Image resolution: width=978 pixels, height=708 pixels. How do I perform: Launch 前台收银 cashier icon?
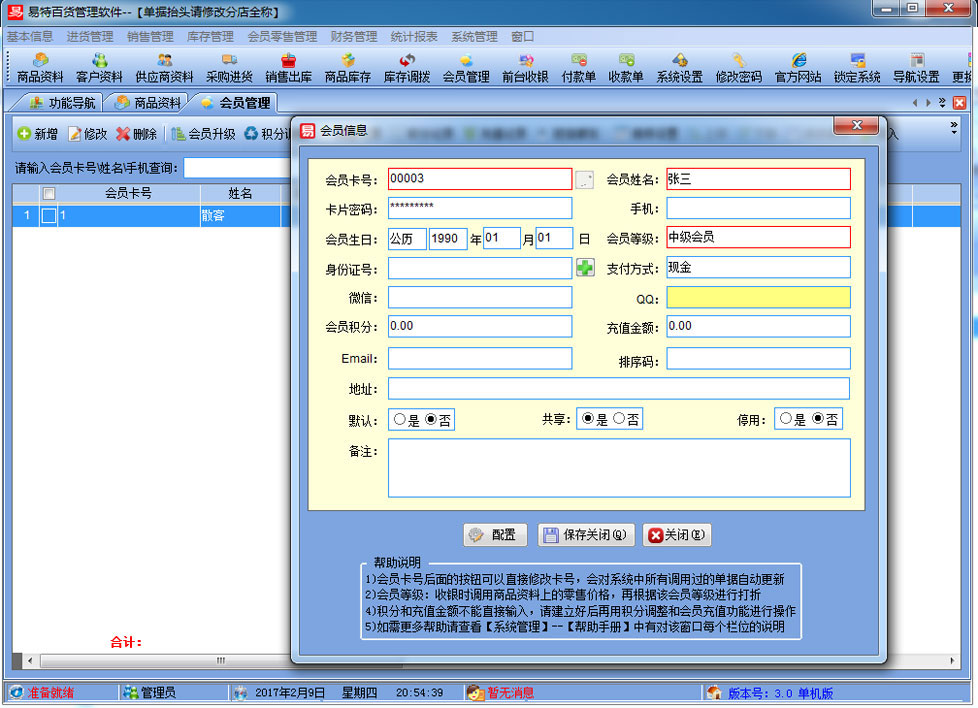point(525,68)
